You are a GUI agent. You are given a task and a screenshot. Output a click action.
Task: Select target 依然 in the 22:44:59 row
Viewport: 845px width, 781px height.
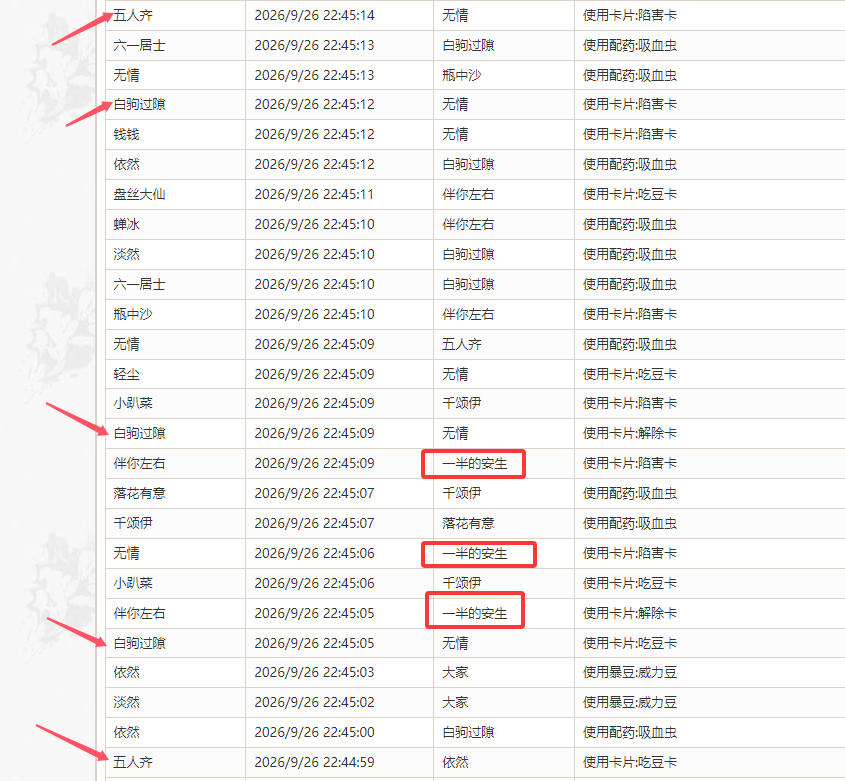tap(455, 762)
